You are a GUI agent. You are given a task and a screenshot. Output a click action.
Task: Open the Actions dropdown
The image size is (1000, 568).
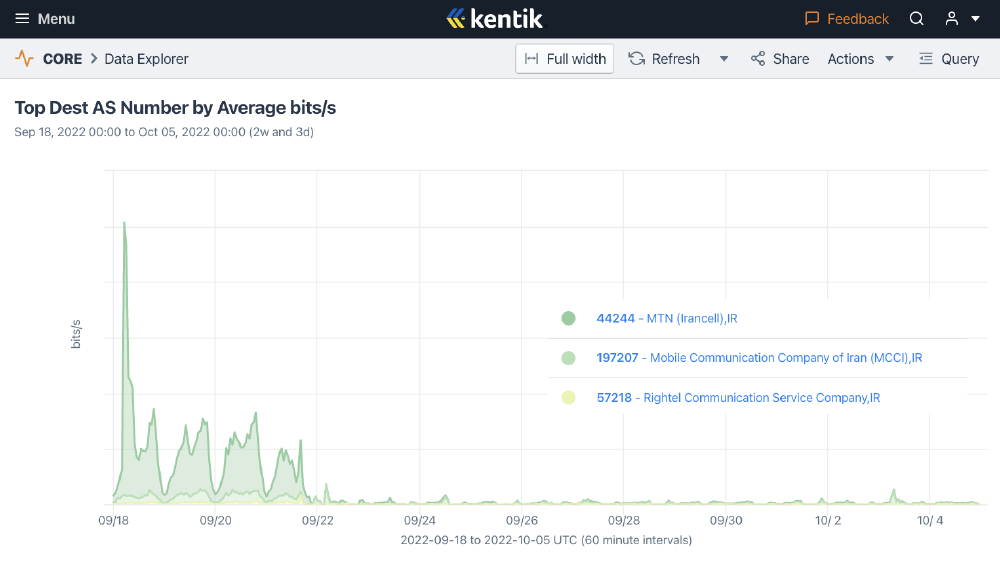(860, 59)
